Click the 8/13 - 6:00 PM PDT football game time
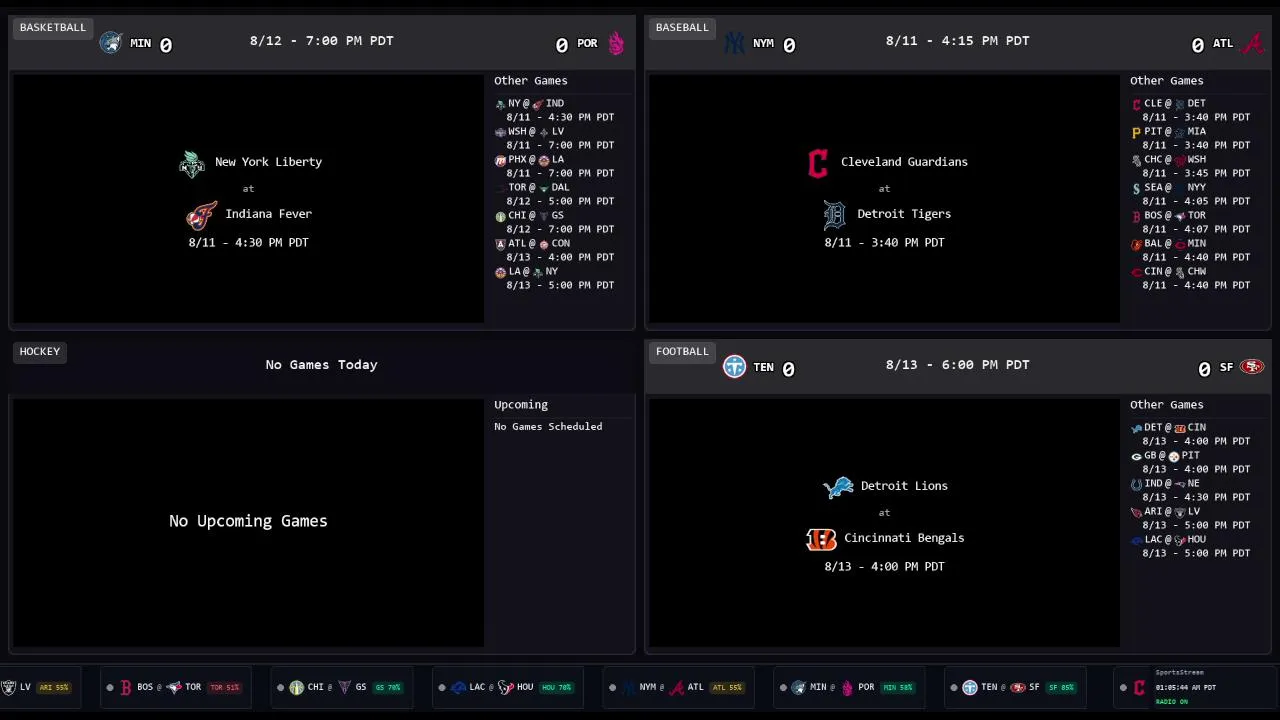Screen dimensions: 1280x720 pyautogui.click(x=958, y=365)
